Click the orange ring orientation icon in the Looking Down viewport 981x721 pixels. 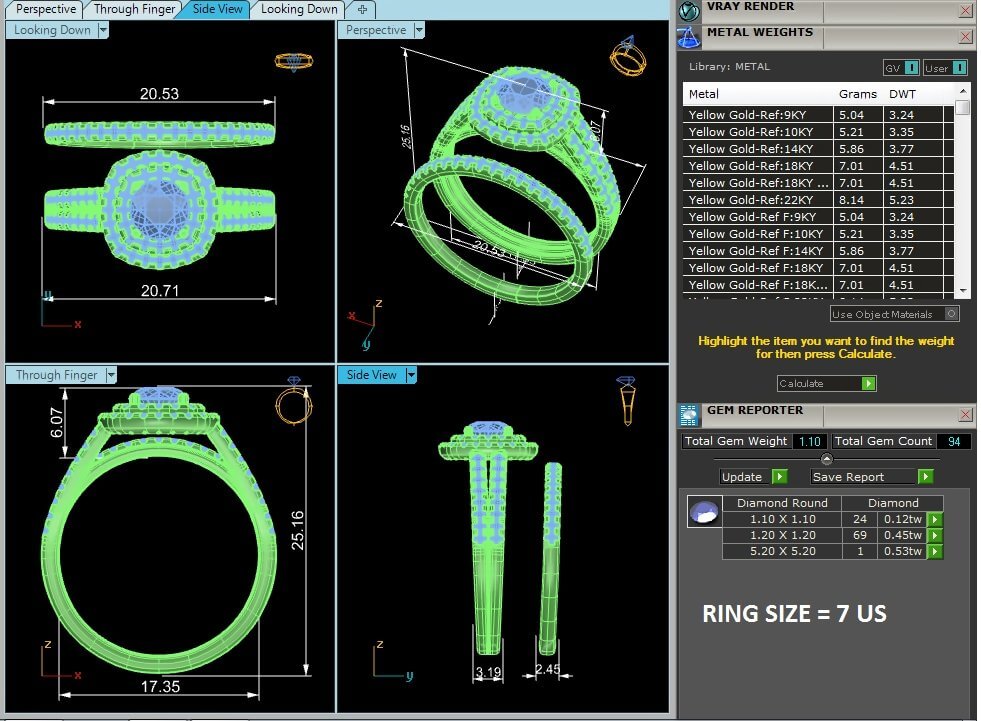(x=294, y=61)
